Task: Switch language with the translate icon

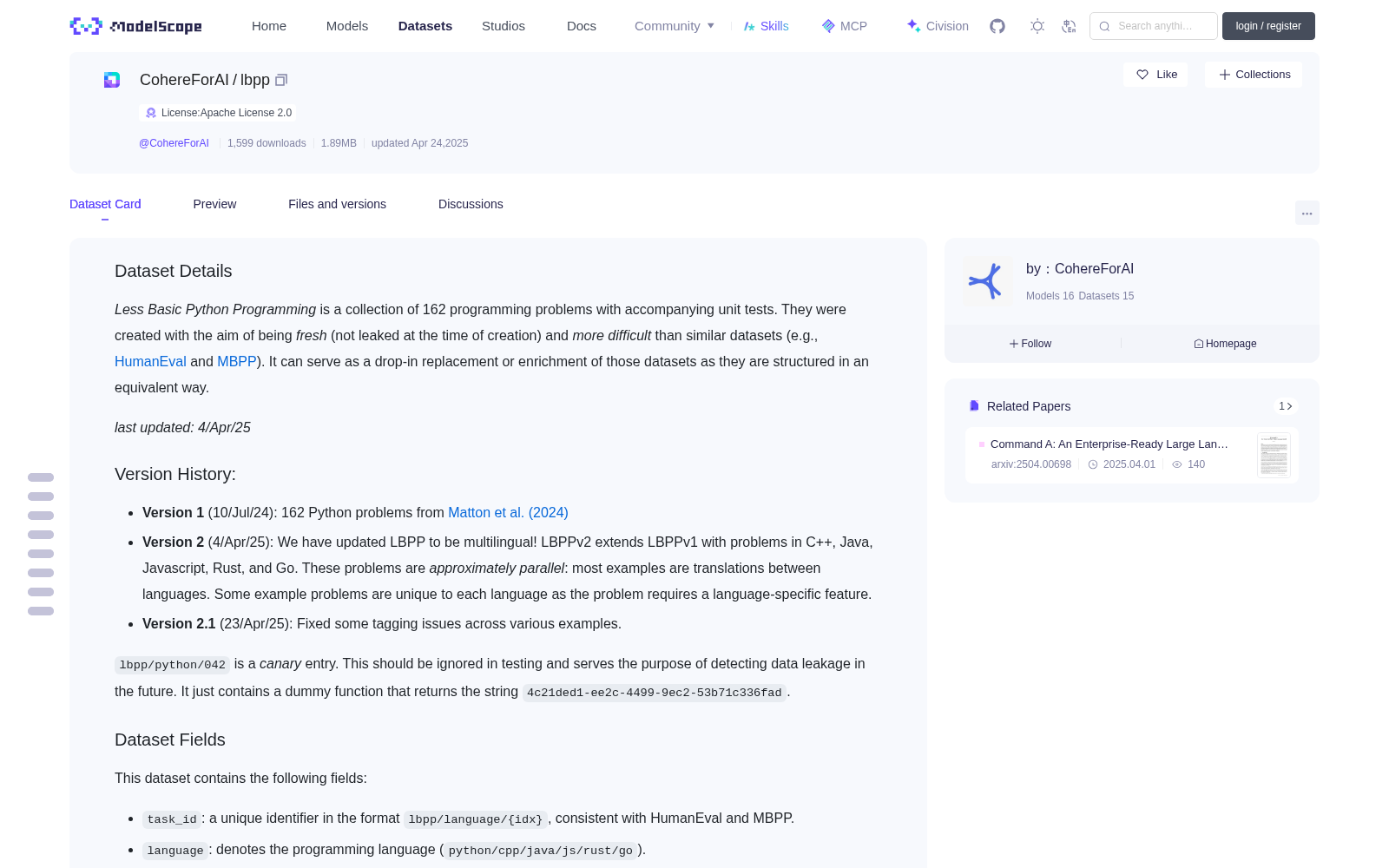Action: point(1069,26)
